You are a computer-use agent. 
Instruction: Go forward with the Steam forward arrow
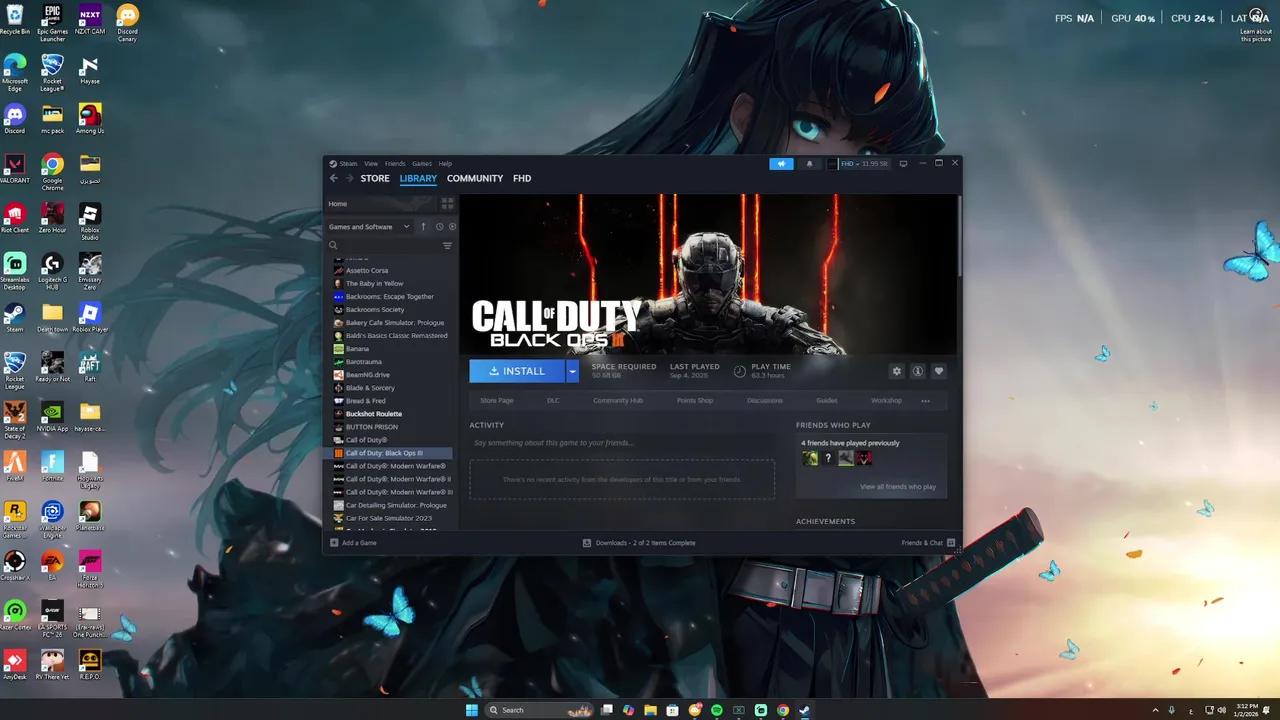(349, 178)
